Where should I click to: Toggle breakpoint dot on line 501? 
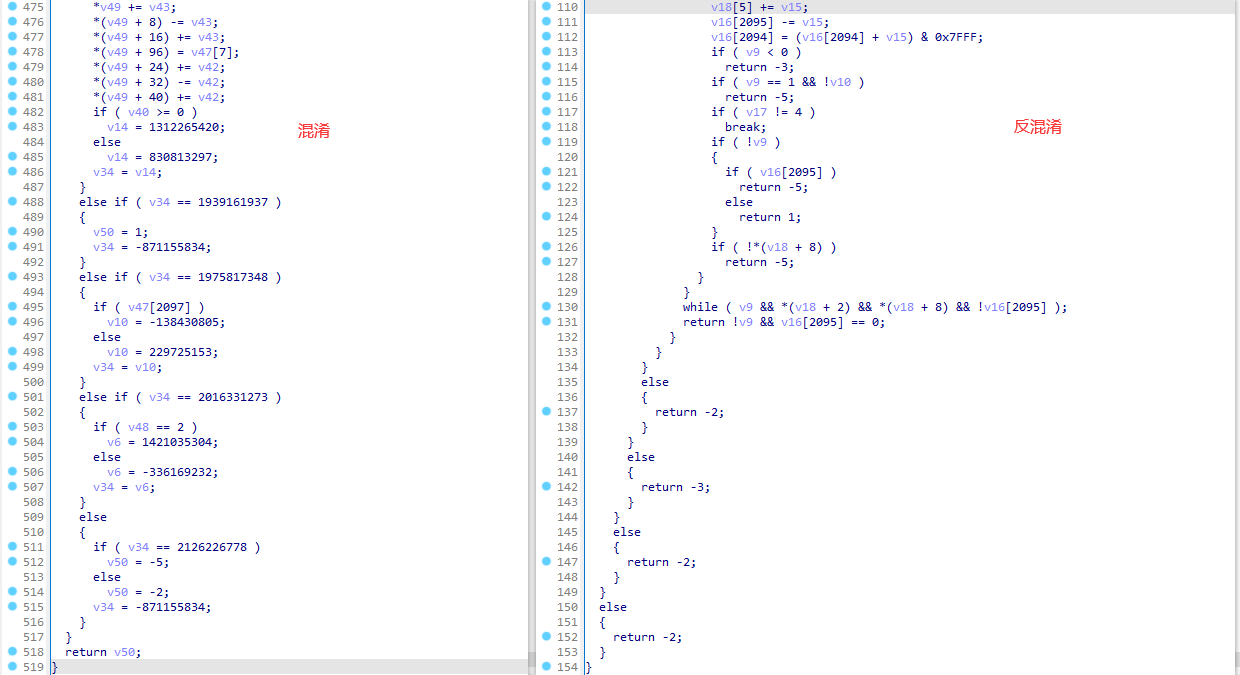pos(11,397)
